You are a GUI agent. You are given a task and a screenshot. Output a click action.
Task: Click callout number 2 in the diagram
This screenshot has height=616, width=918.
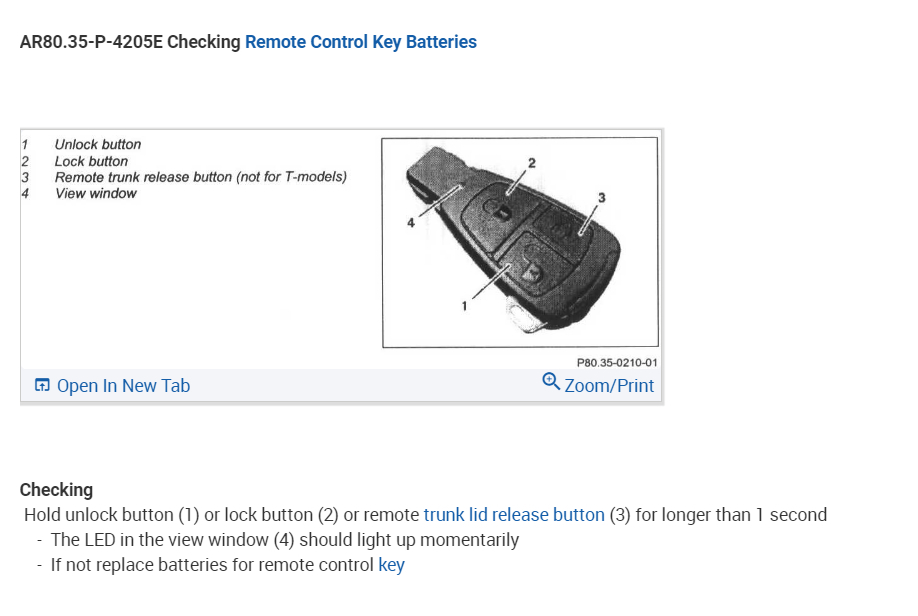[x=532, y=162]
